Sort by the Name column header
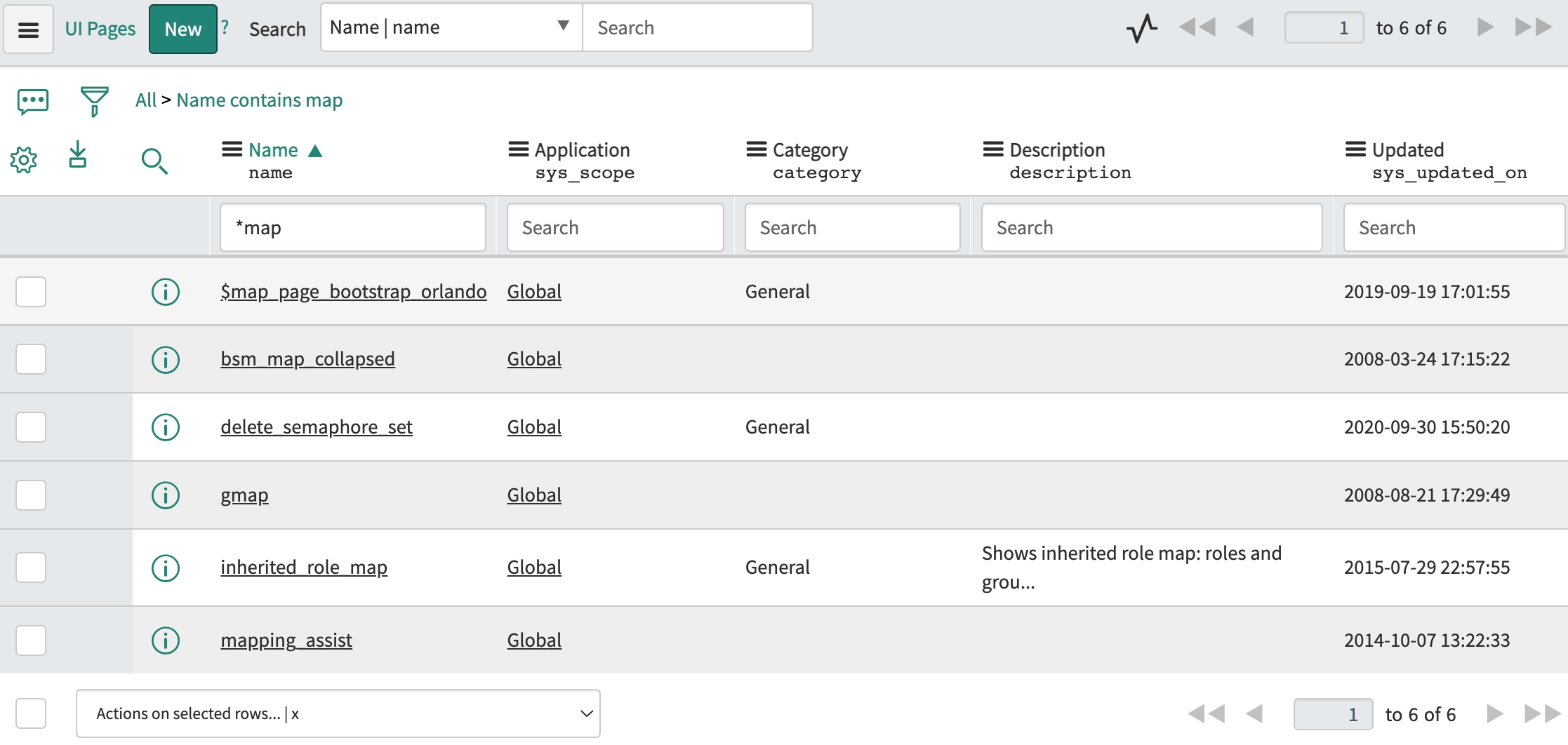This screenshot has width=1568, height=745. [x=273, y=150]
